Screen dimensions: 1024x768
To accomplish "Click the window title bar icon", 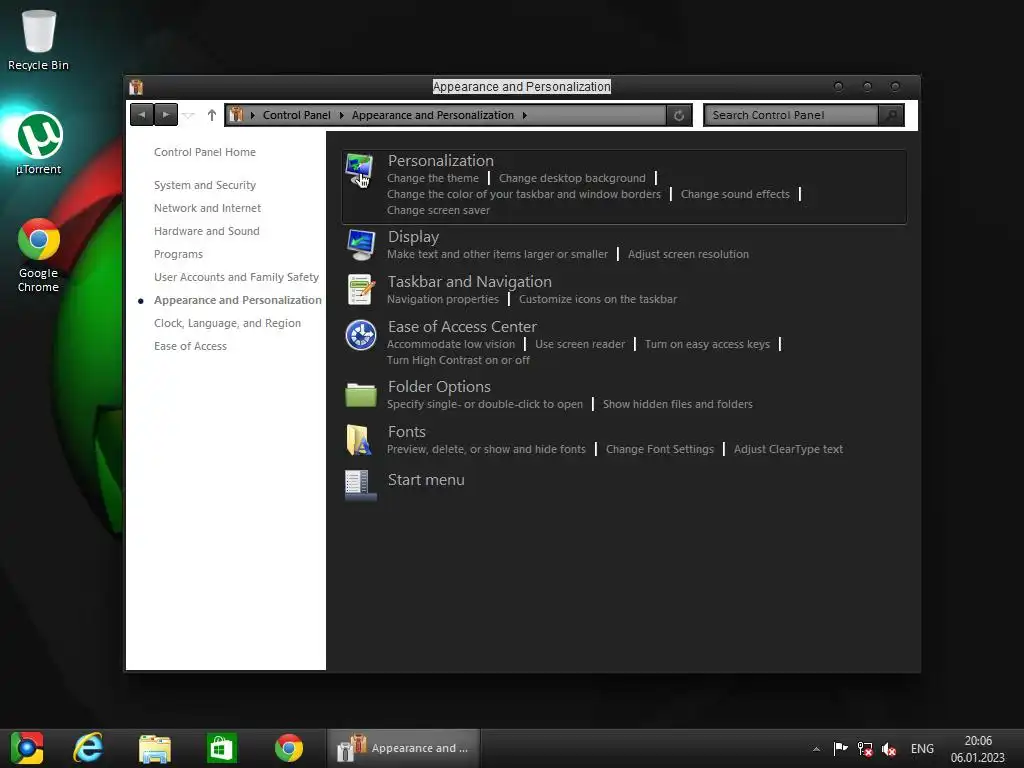I will tap(136, 86).
